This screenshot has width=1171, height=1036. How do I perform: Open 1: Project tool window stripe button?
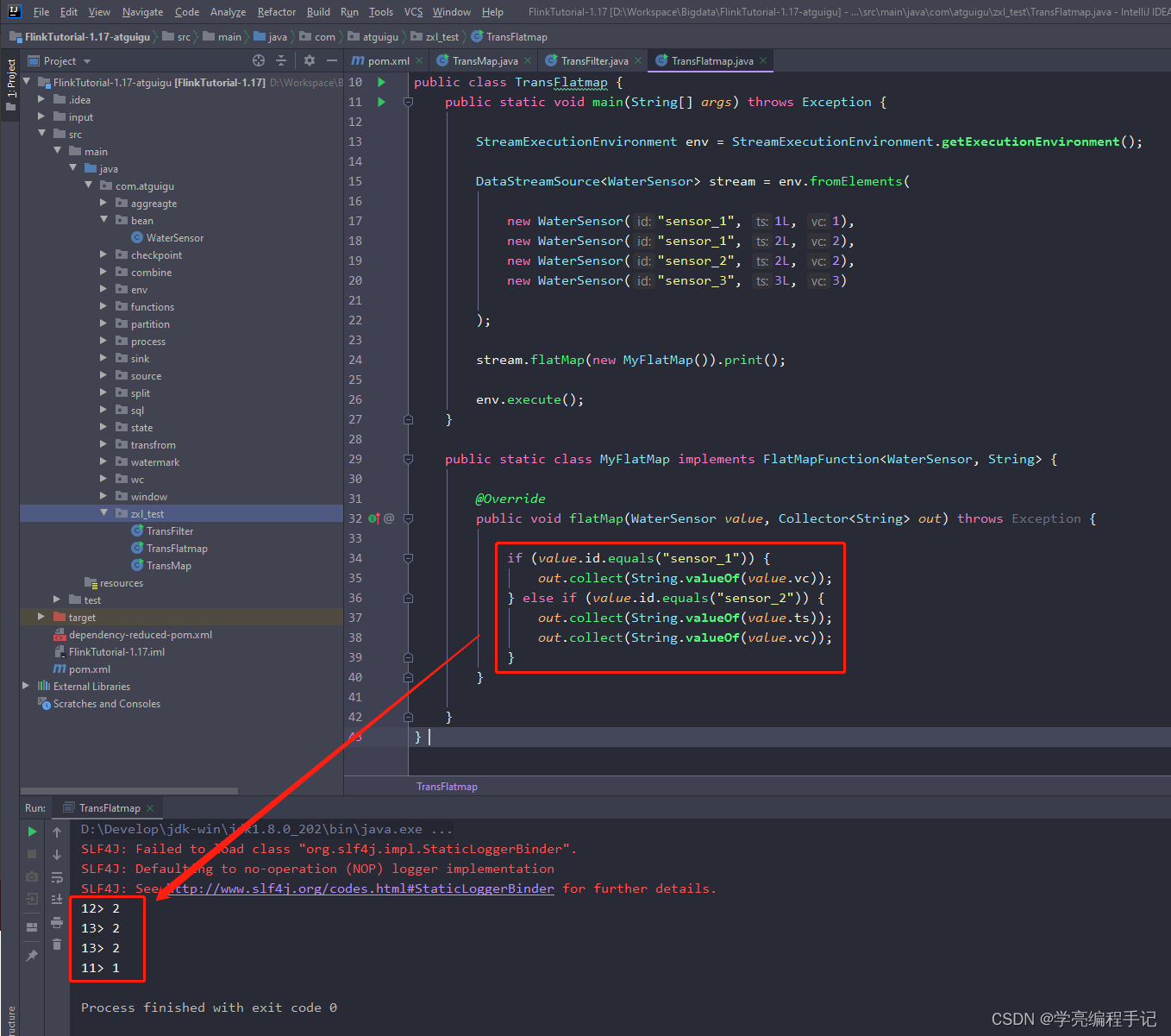click(x=10, y=85)
